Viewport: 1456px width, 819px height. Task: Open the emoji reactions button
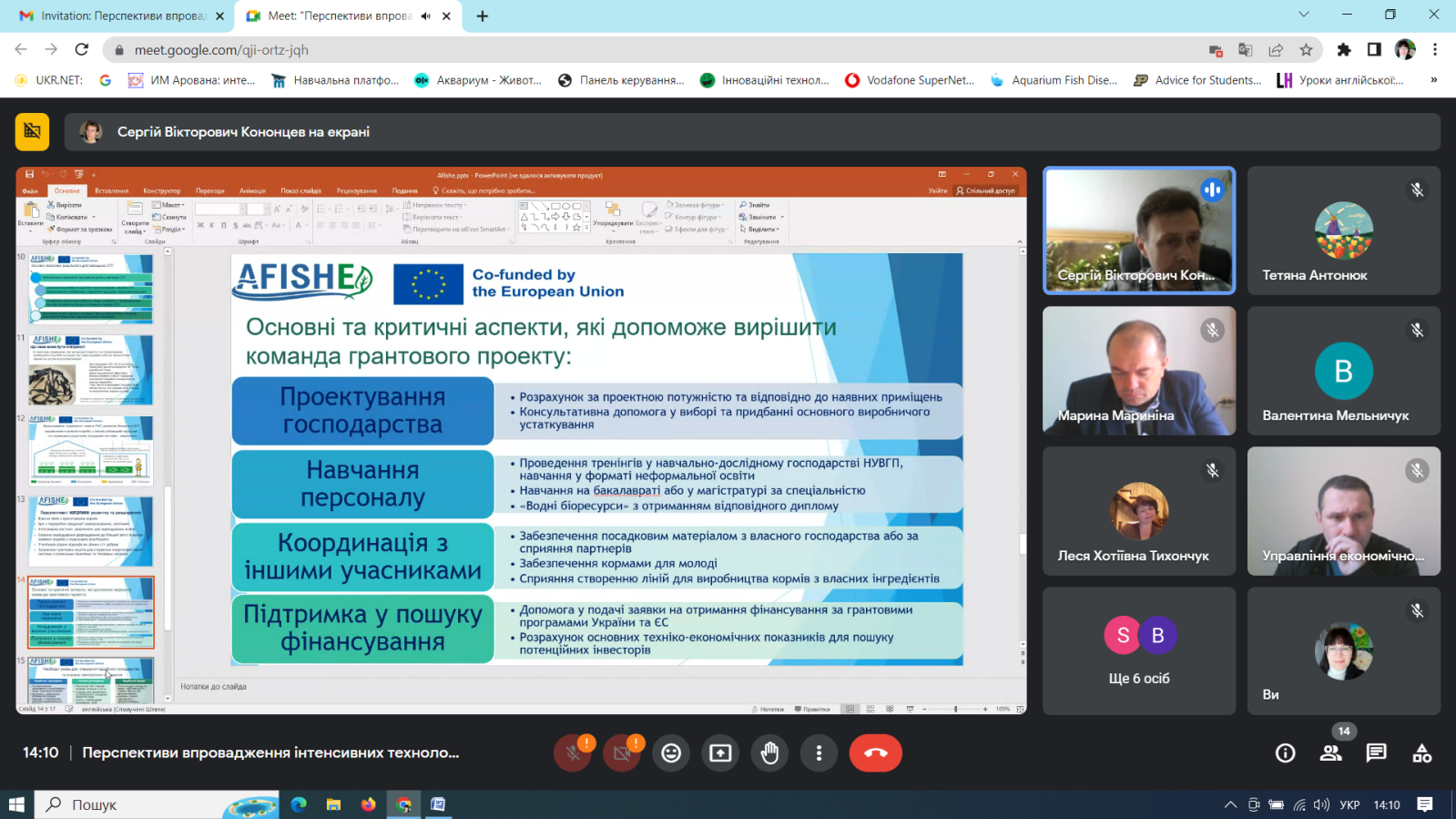pos(671,752)
